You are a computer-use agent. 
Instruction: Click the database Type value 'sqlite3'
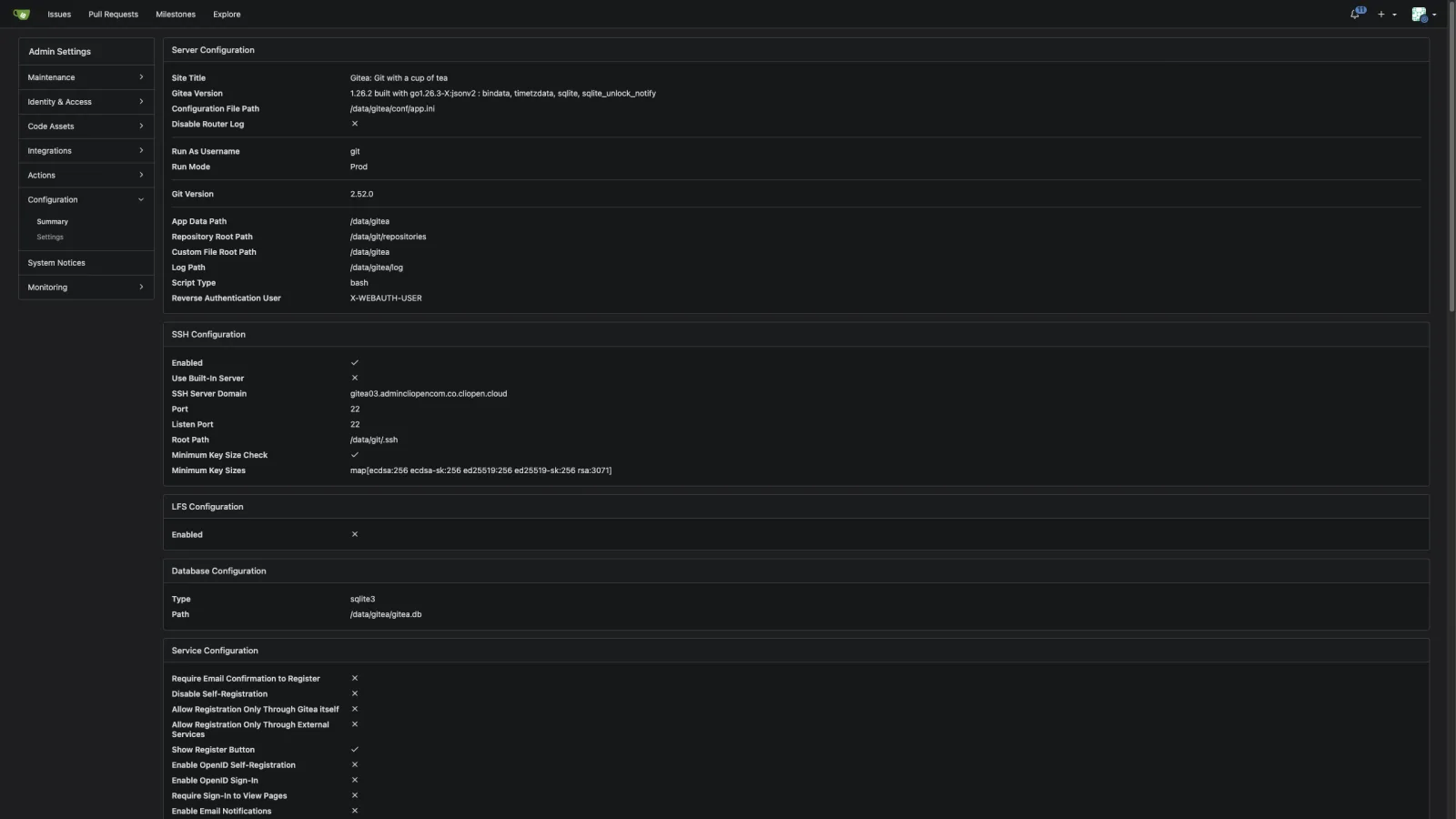point(362,600)
